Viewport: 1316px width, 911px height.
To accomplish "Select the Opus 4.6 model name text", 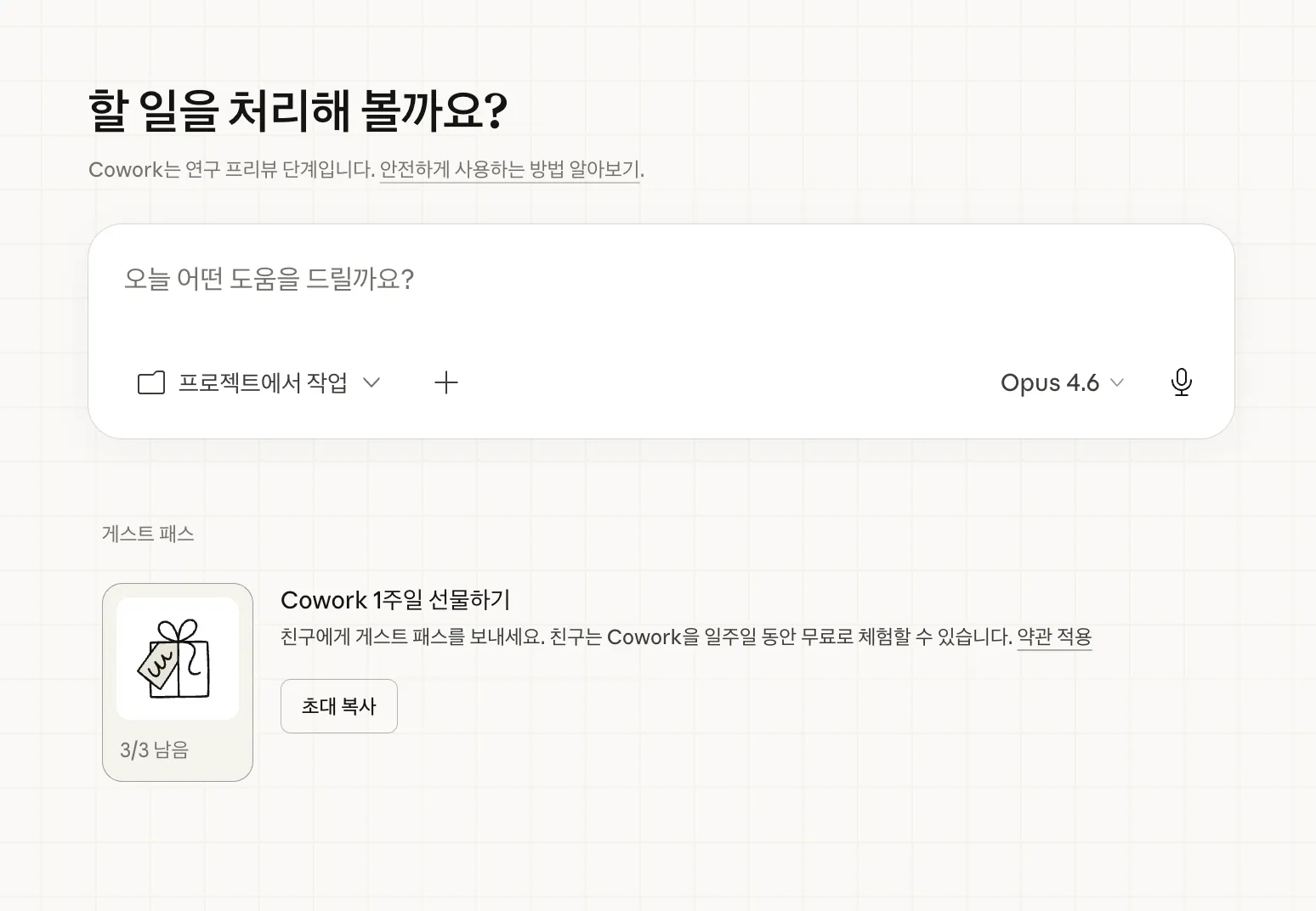I will [x=1047, y=382].
